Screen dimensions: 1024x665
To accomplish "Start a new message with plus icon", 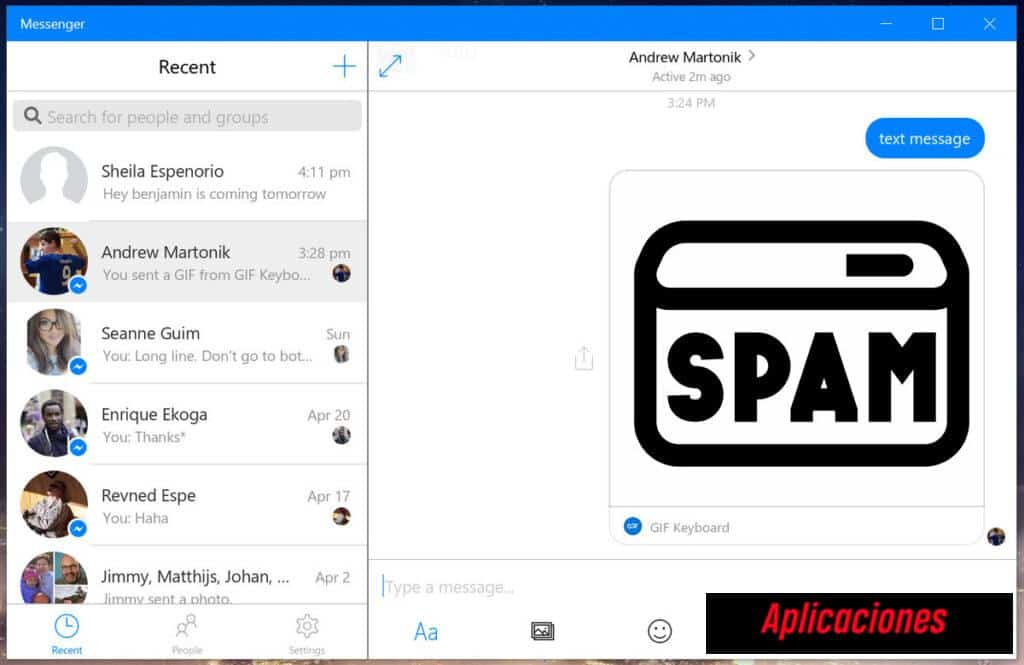I will tap(344, 67).
